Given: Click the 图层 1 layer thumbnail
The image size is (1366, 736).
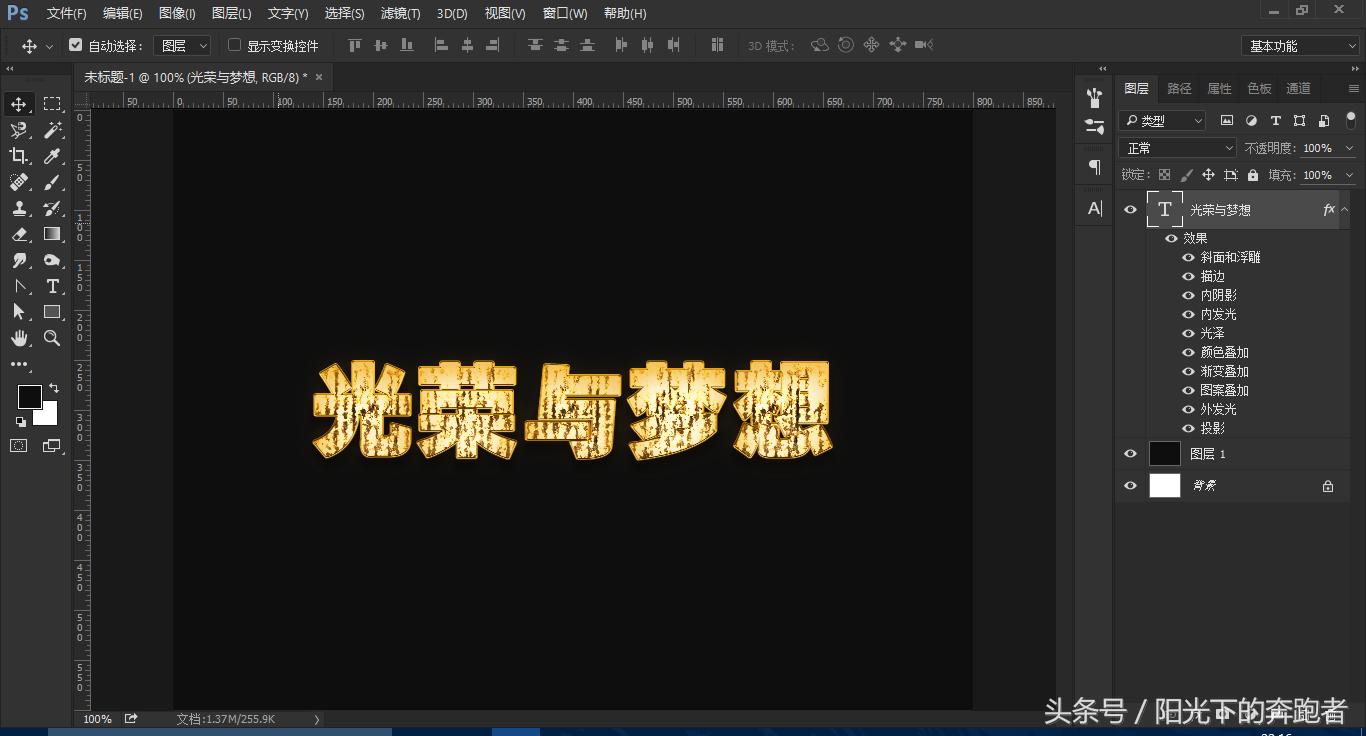Looking at the screenshot, I should [x=1164, y=453].
